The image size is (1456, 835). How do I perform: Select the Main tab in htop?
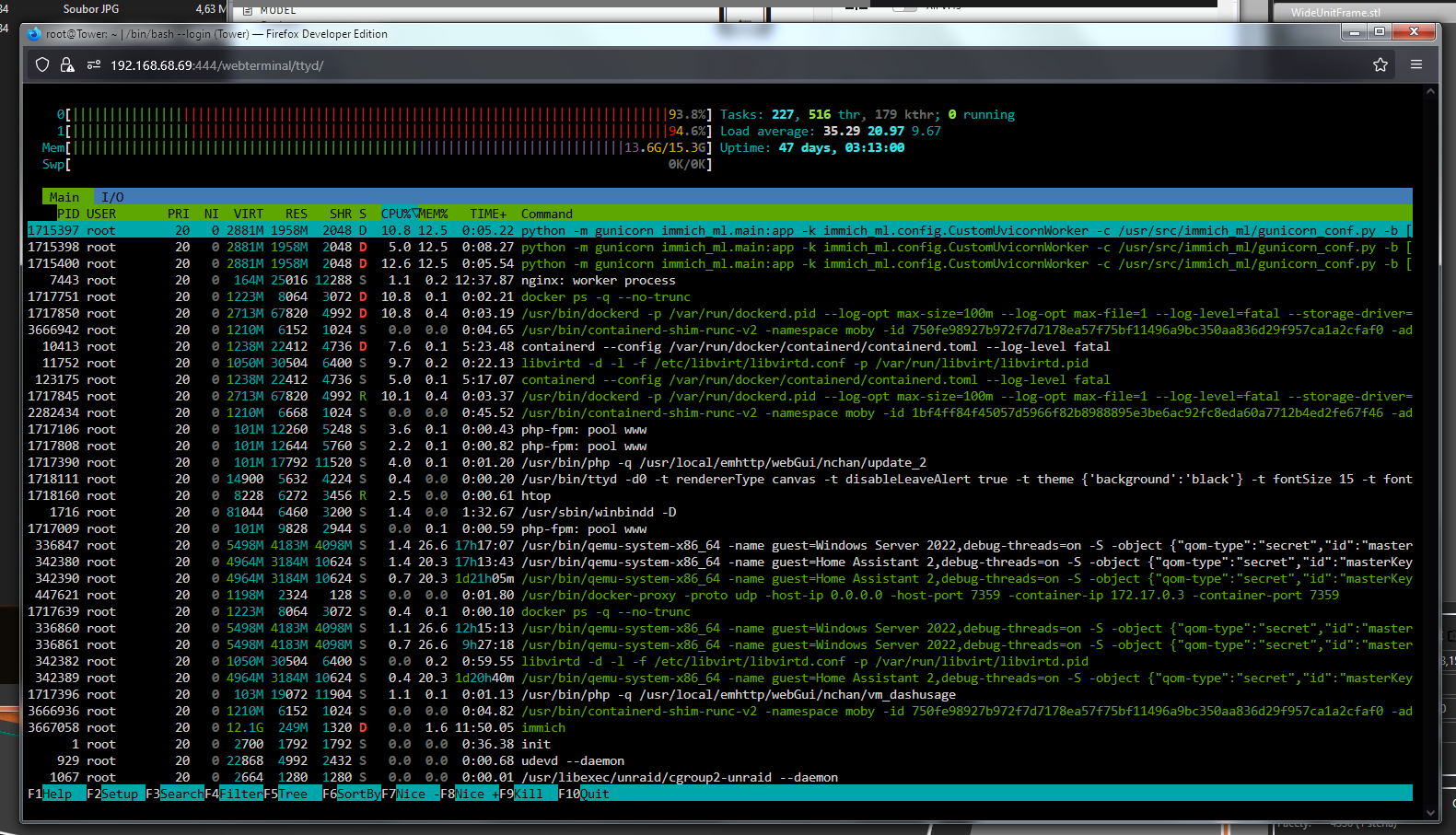click(x=64, y=197)
